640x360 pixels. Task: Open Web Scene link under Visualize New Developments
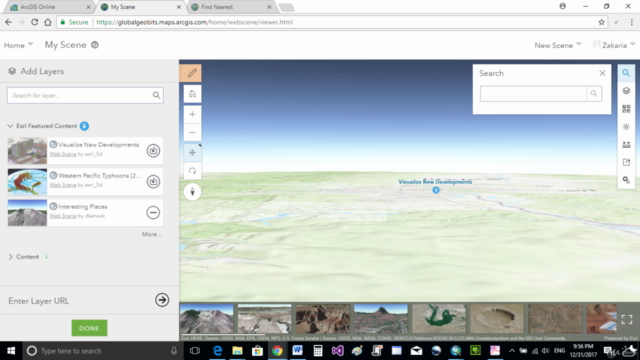(63, 154)
